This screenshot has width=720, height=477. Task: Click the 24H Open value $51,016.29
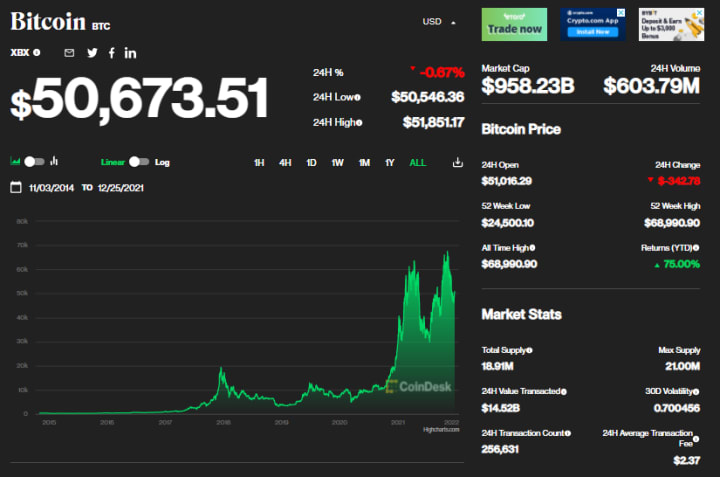click(506, 181)
